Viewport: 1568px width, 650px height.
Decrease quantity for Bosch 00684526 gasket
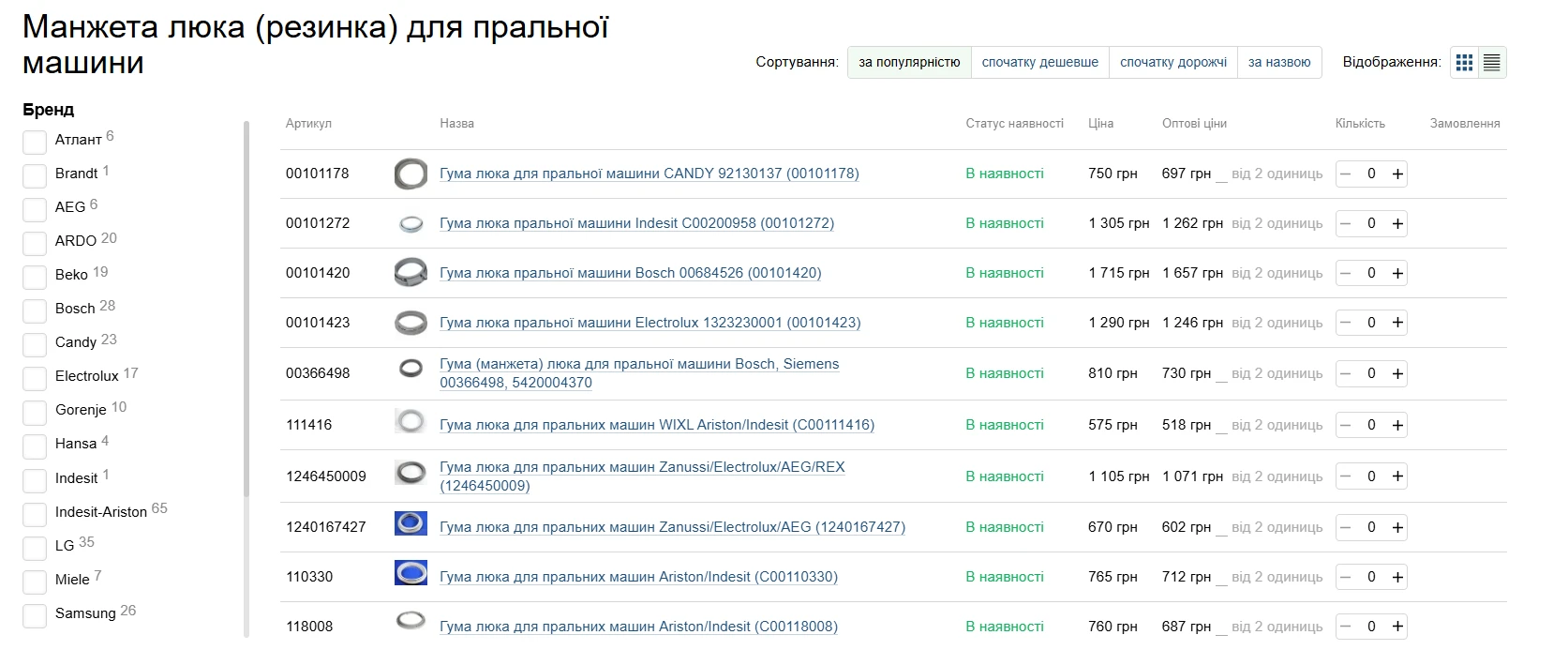pyautogui.click(x=1346, y=273)
